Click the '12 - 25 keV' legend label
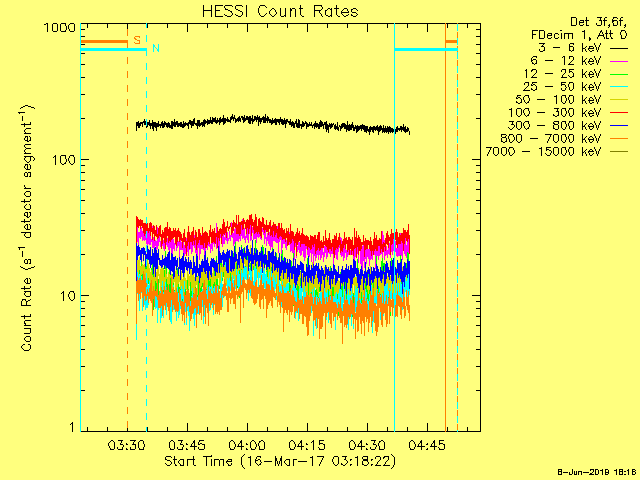Viewport: 640px width, 480px height. pyautogui.click(x=562, y=74)
